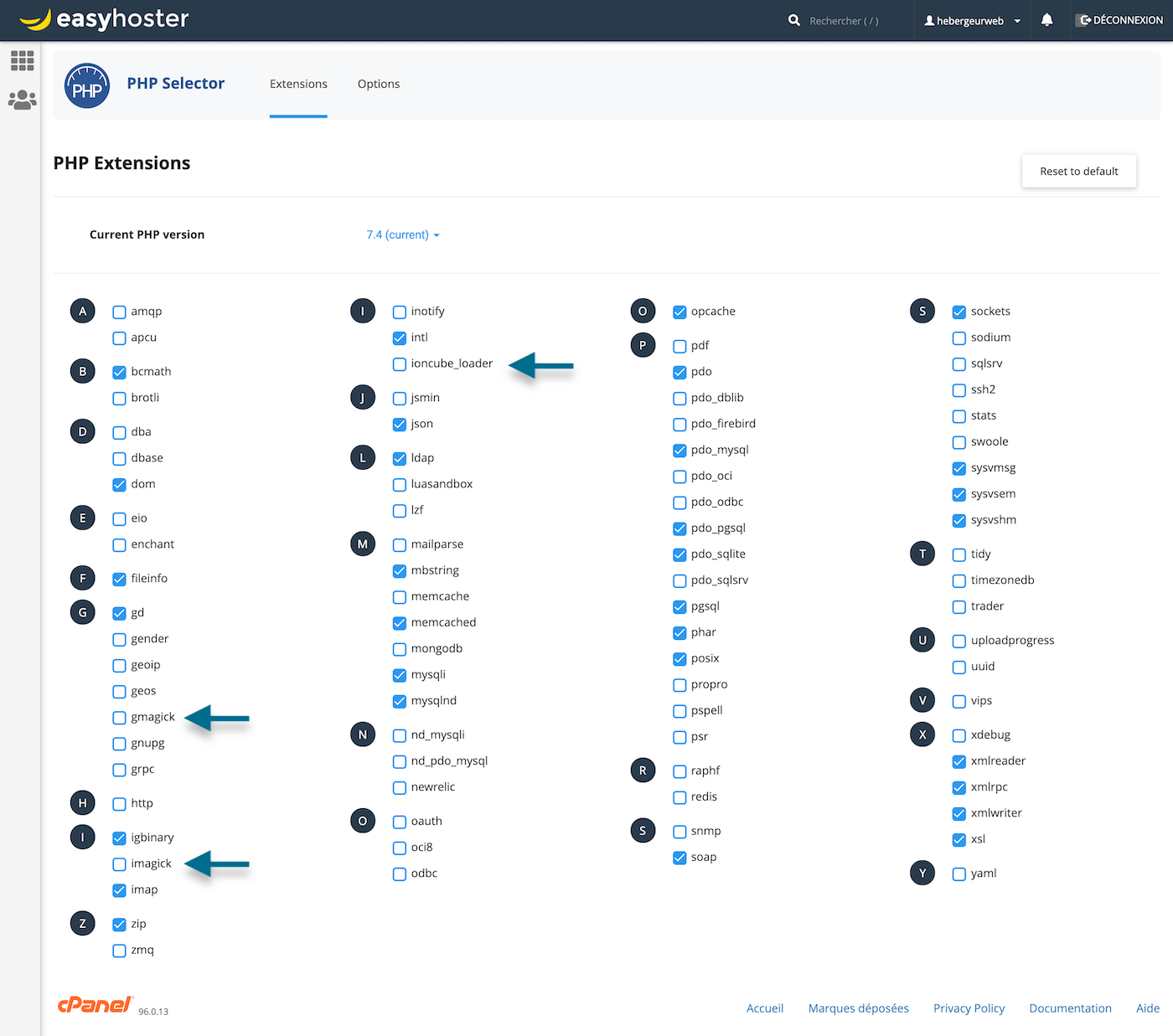Click the DÉCONNEXION logout icon
This screenshot has height=1036, width=1173.
coord(1085,20)
